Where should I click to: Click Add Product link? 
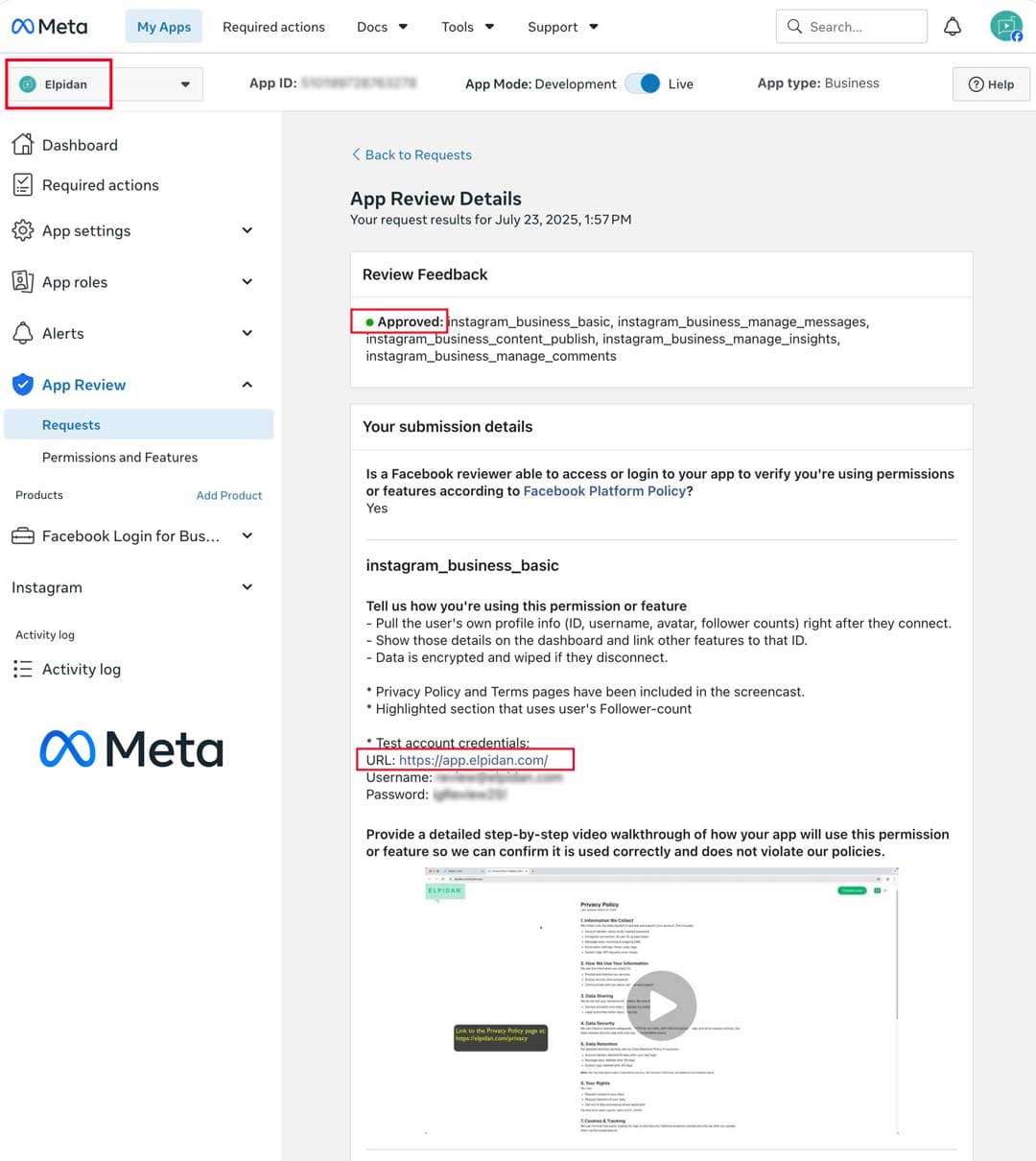[229, 495]
